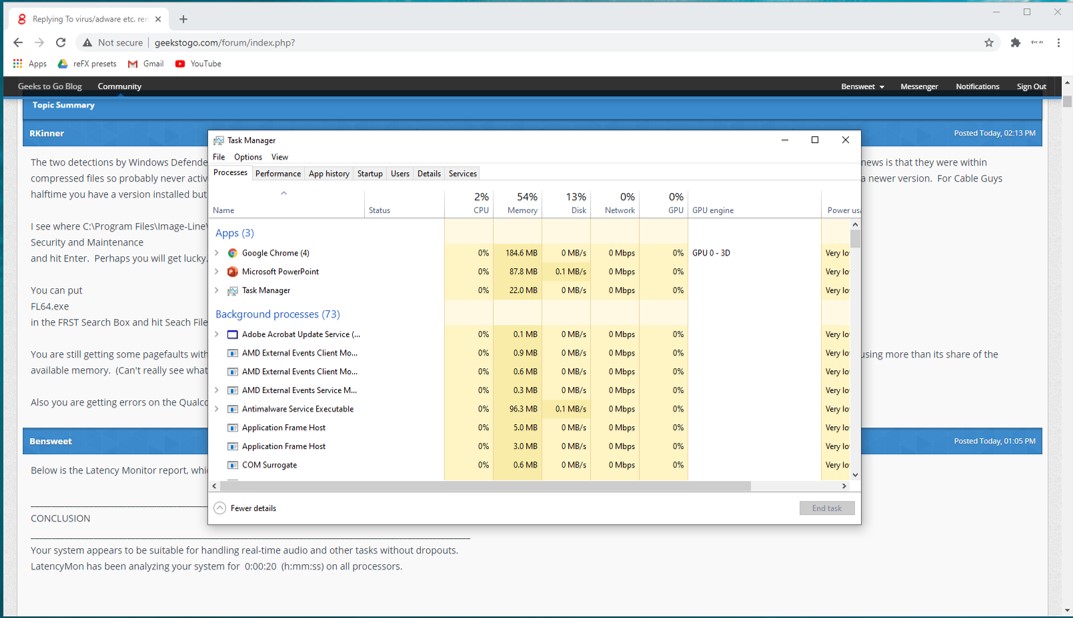Image resolution: width=1073 pixels, height=618 pixels.
Task: Click Task Manager vertical scrollbar thumb
Action: coord(855,238)
